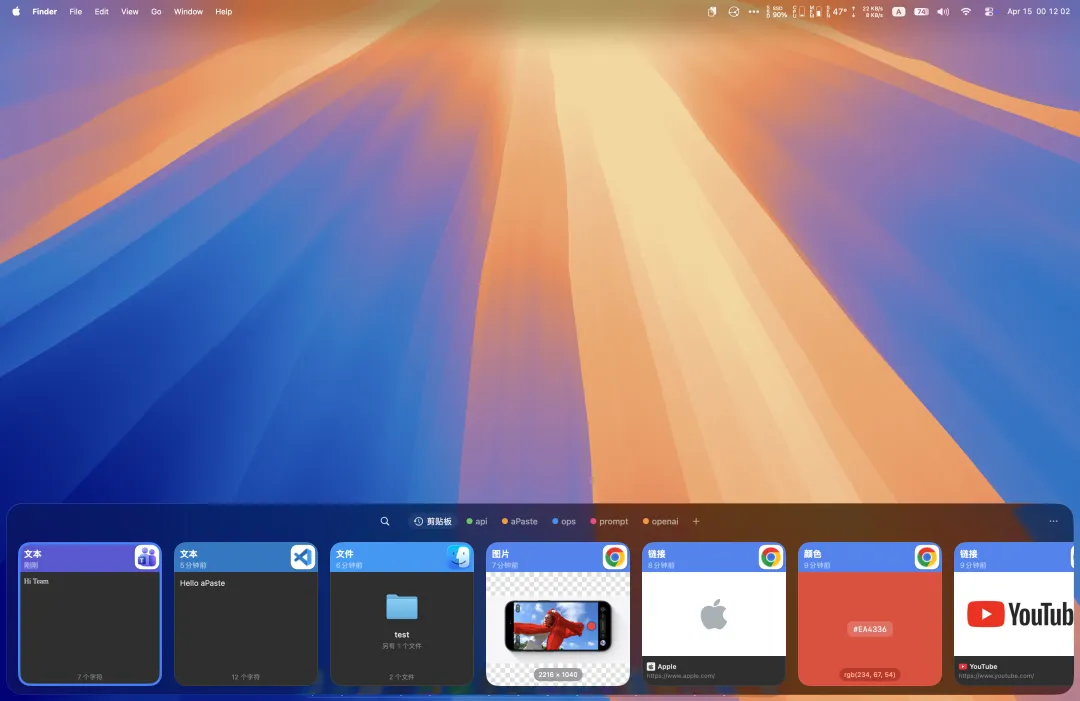
Task: Click the 47° temperature sensor status
Action: point(837,12)
